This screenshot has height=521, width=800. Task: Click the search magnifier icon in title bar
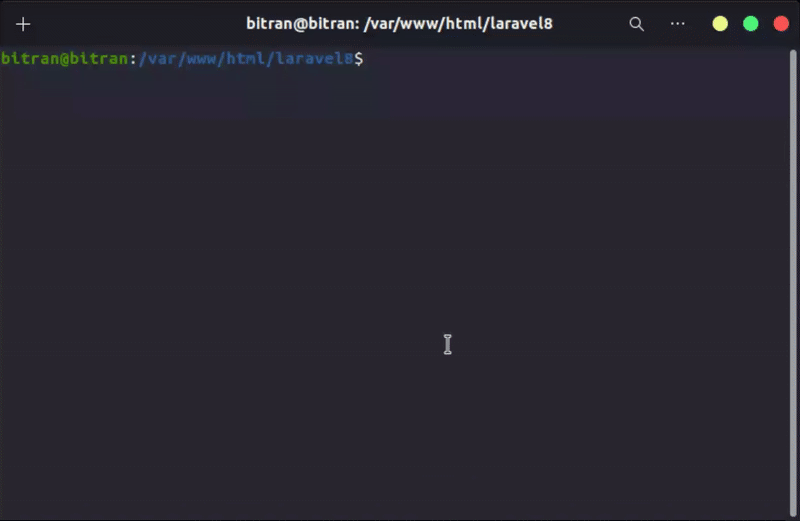(636, 24)
